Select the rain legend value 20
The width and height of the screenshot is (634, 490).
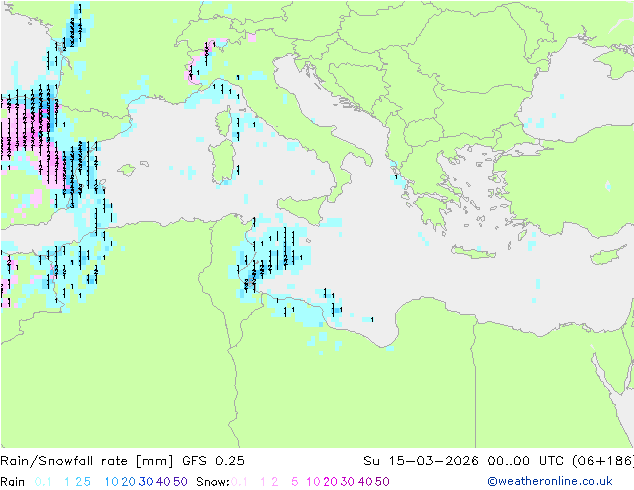click(x=129, y=482)
